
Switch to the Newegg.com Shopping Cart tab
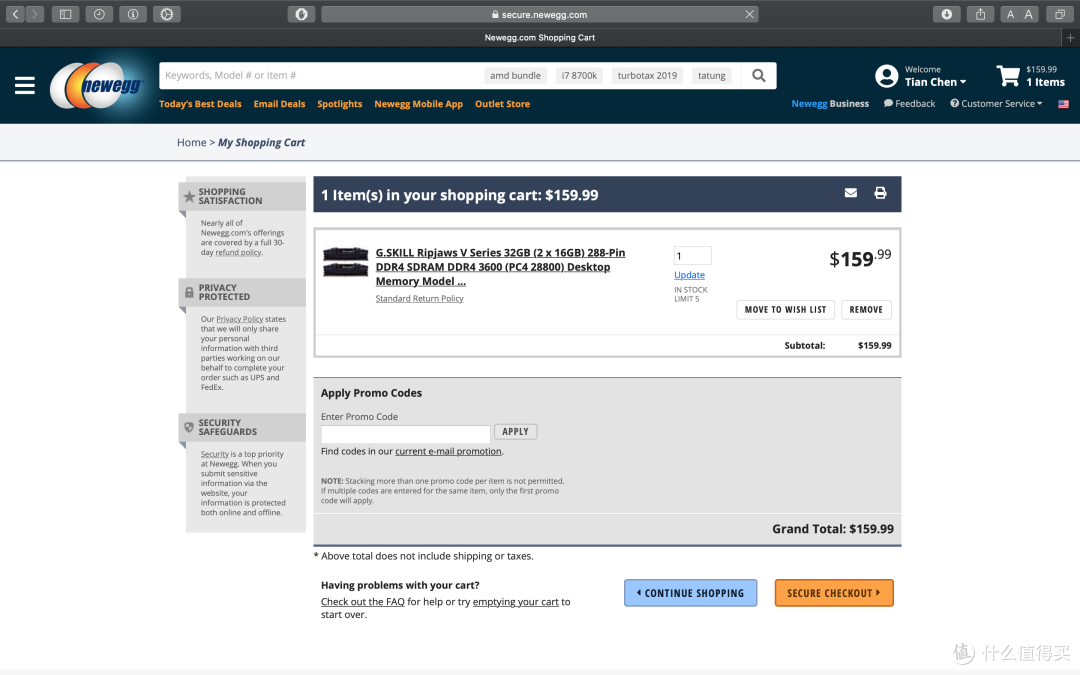pos(539,38)
